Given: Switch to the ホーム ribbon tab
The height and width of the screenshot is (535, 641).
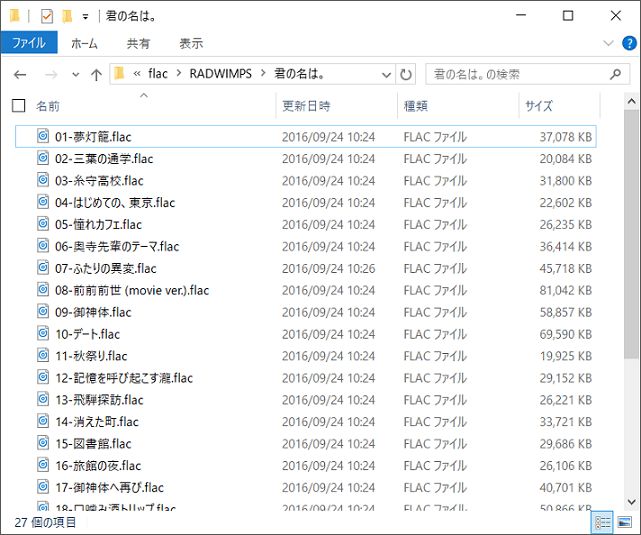Looking at the screenshot, I should (84, 43).
